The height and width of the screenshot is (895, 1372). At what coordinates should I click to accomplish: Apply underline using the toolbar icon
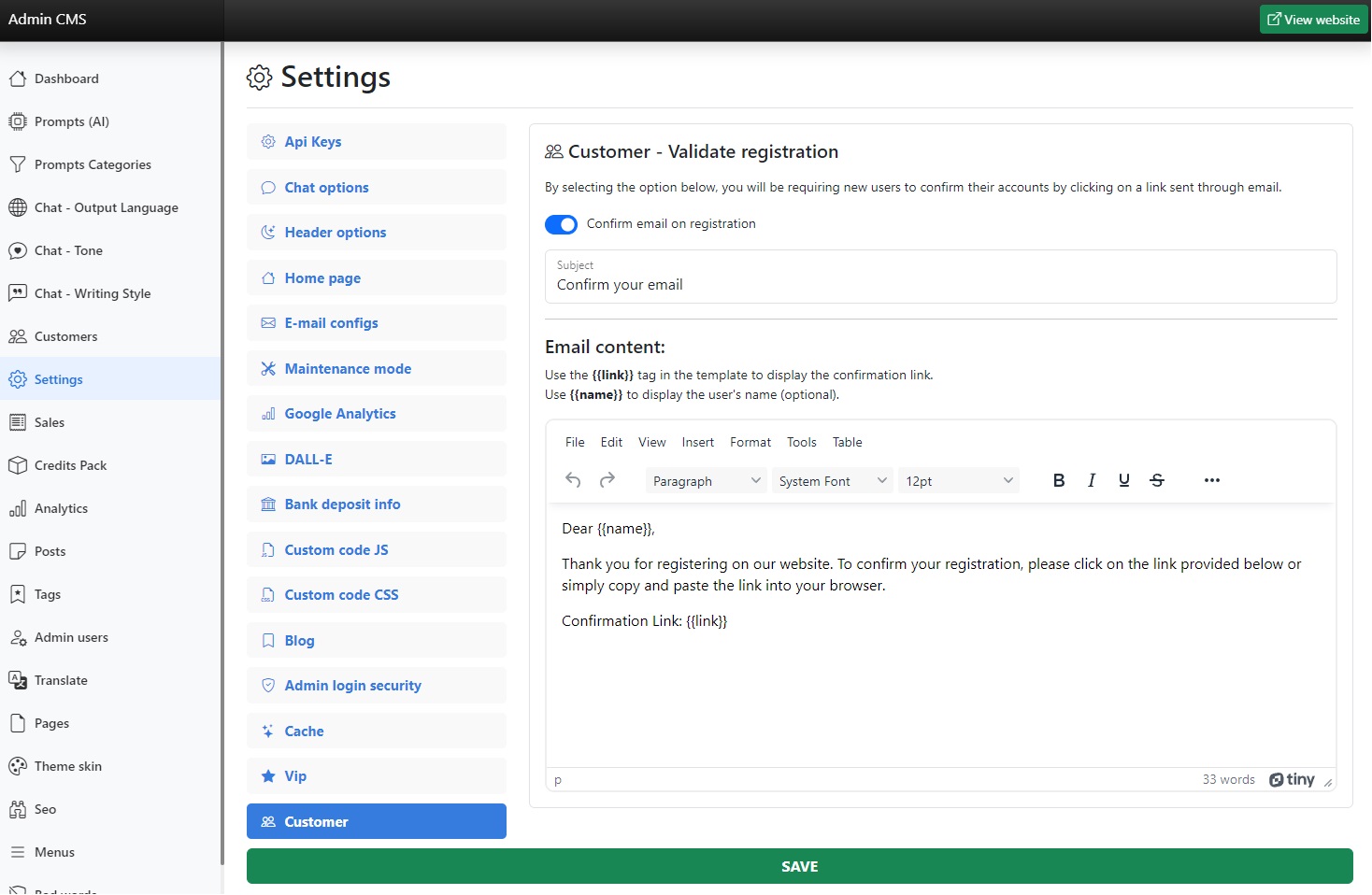1123,480
